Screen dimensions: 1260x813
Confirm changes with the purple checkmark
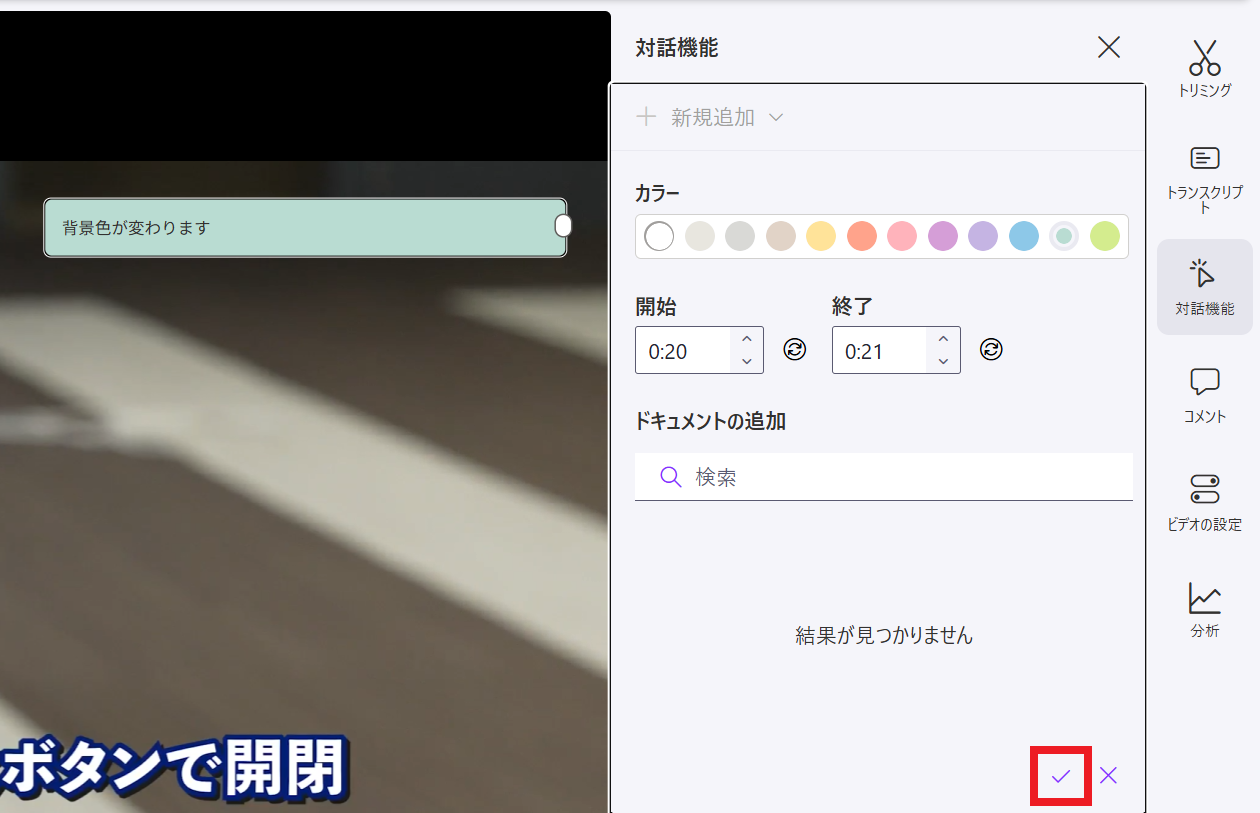(1059, 775)
